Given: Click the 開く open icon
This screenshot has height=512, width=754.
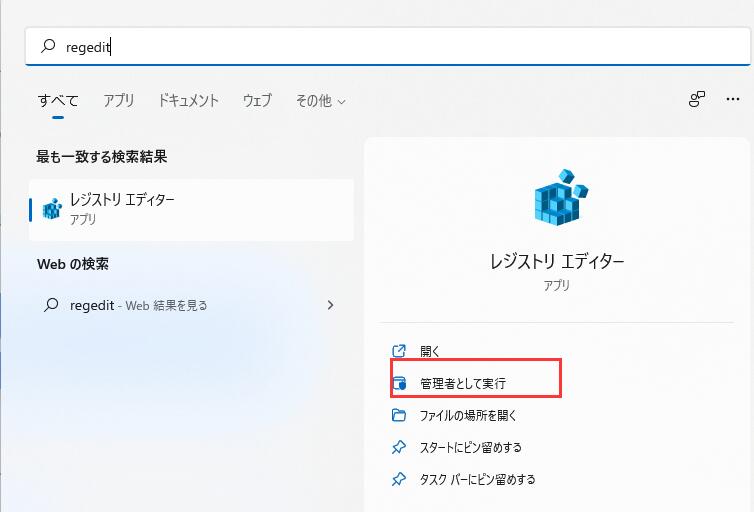Looking at the screenshot, I should coord(399,351).
